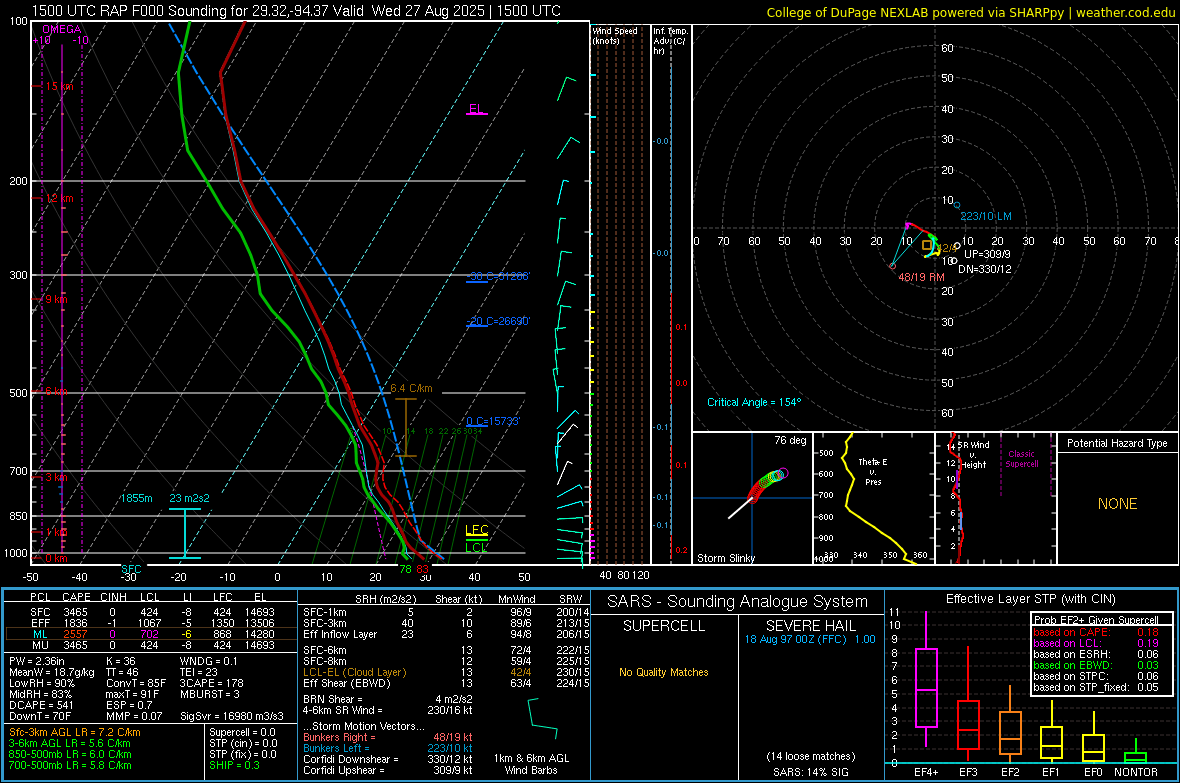This screenshot has height=783, width=1180.
Task: Click the DCAPE = 541 value
Action: point(41,705)
